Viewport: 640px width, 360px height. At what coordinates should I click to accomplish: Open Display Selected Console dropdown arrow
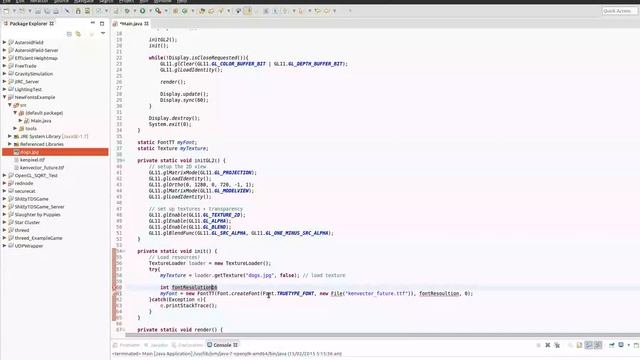(629, 345)
